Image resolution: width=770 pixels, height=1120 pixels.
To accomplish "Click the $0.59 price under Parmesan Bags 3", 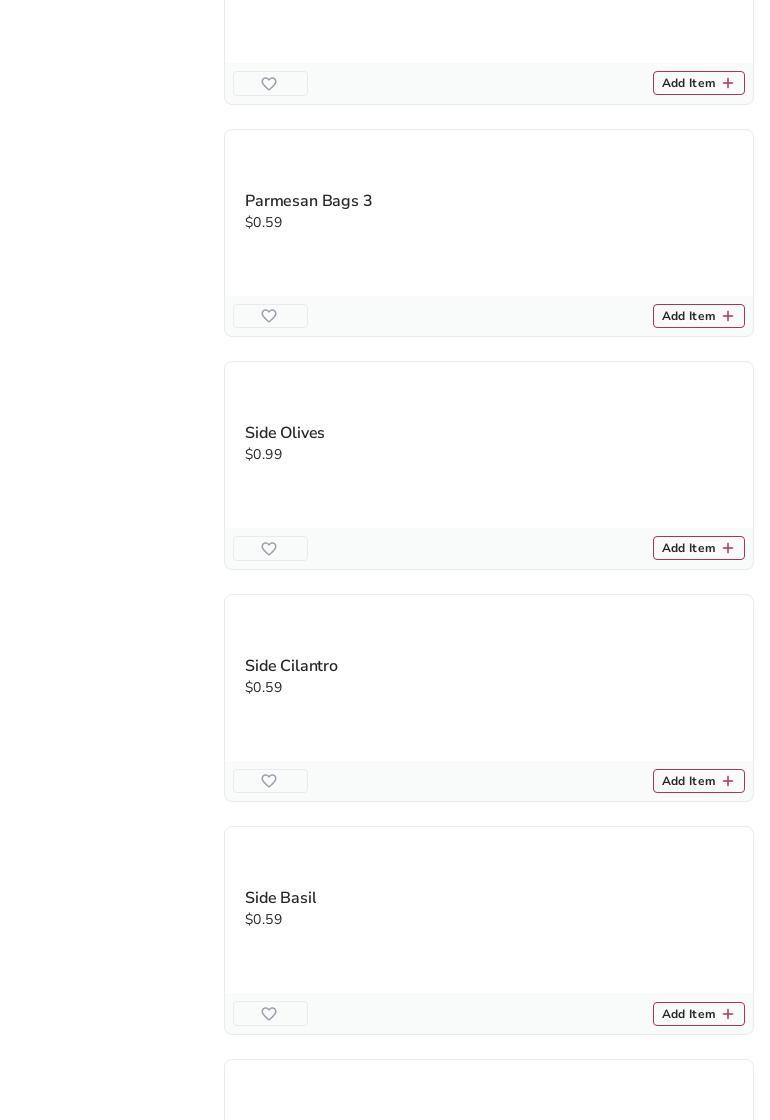I will coord(264,223).
